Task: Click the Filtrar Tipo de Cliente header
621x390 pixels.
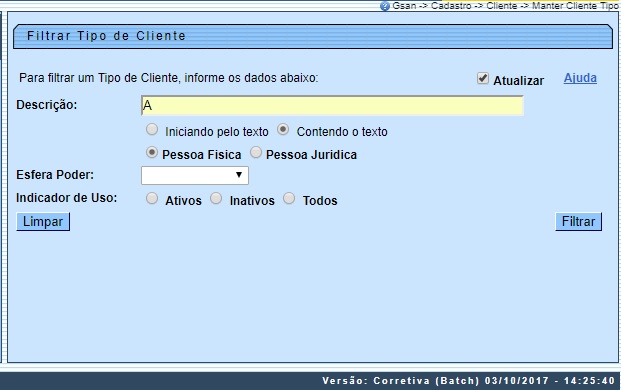Action: pyautogui.click(x=106, y=36)
